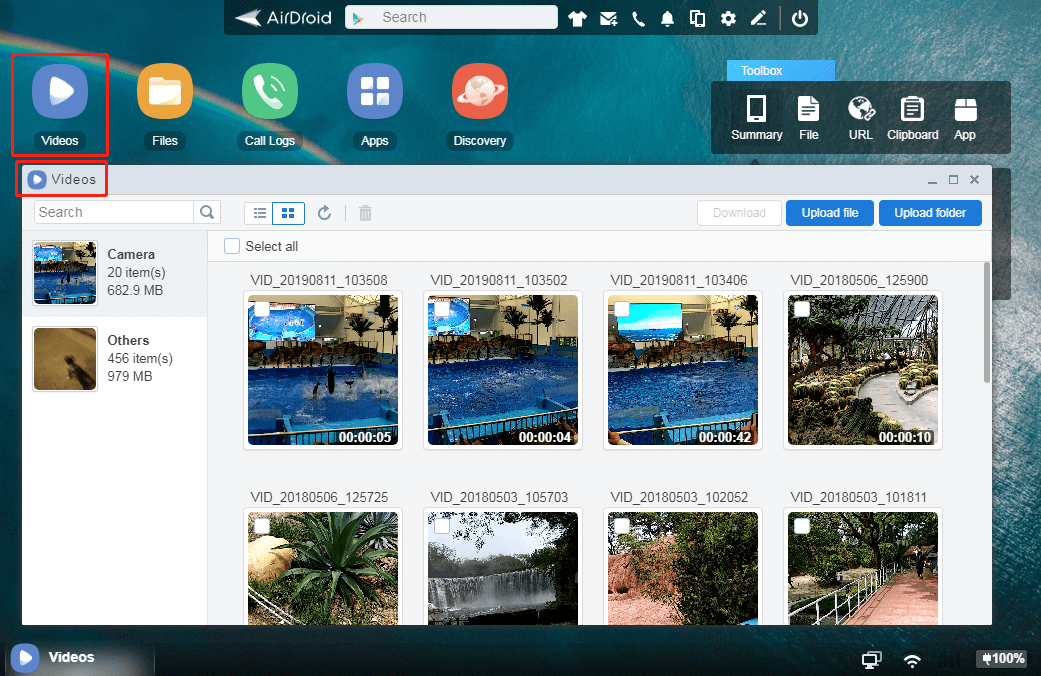Tick checkbox on VID_20180506_125900
This screenshot has width=1041, height=676.
pyautogui.click(x=802, y=309)
